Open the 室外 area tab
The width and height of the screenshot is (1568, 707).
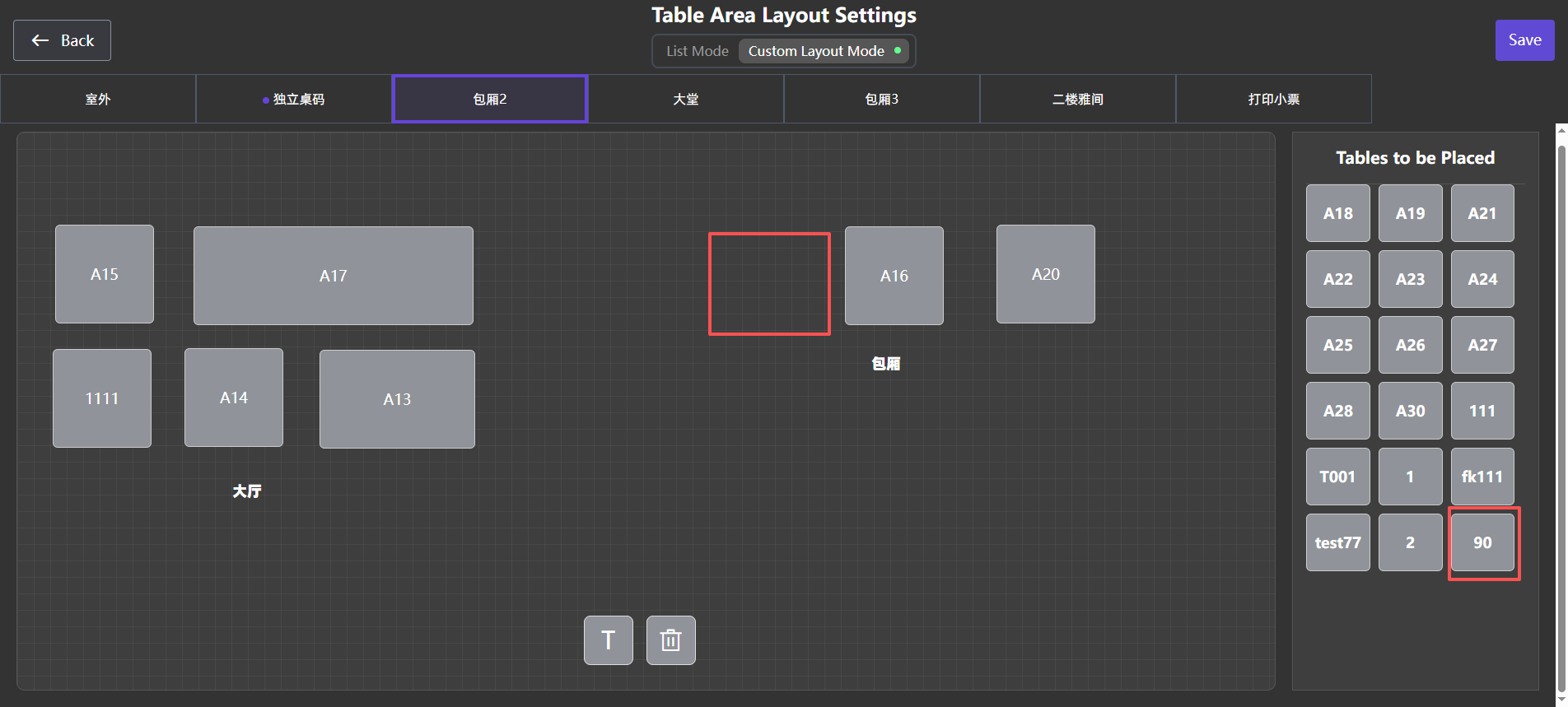(98, 99)
